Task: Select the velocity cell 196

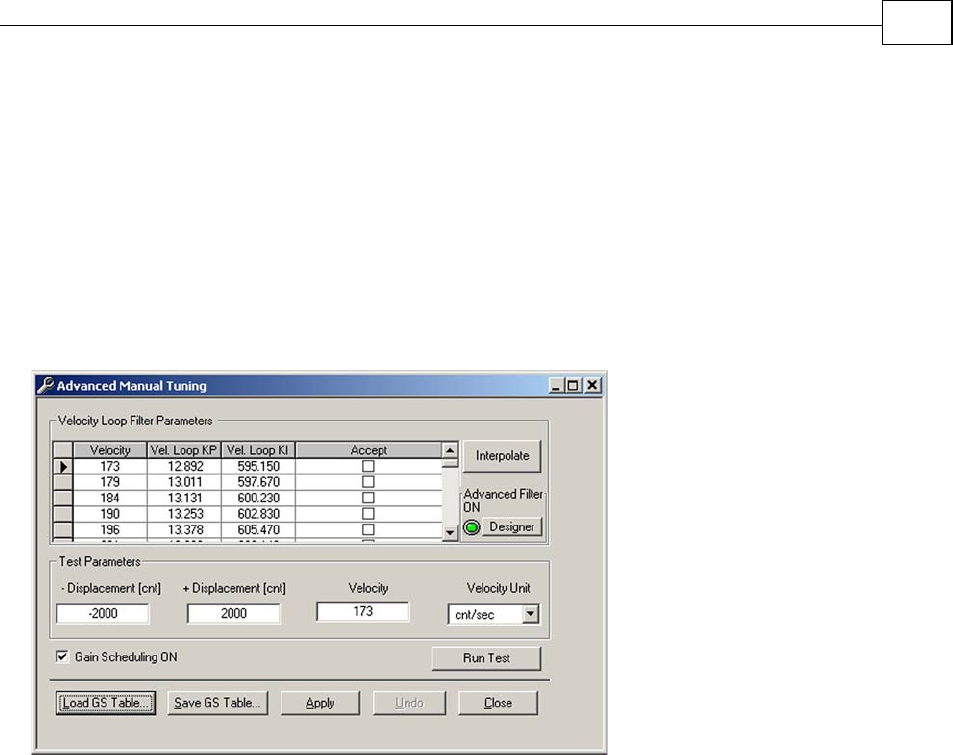Action: point(110,529)
